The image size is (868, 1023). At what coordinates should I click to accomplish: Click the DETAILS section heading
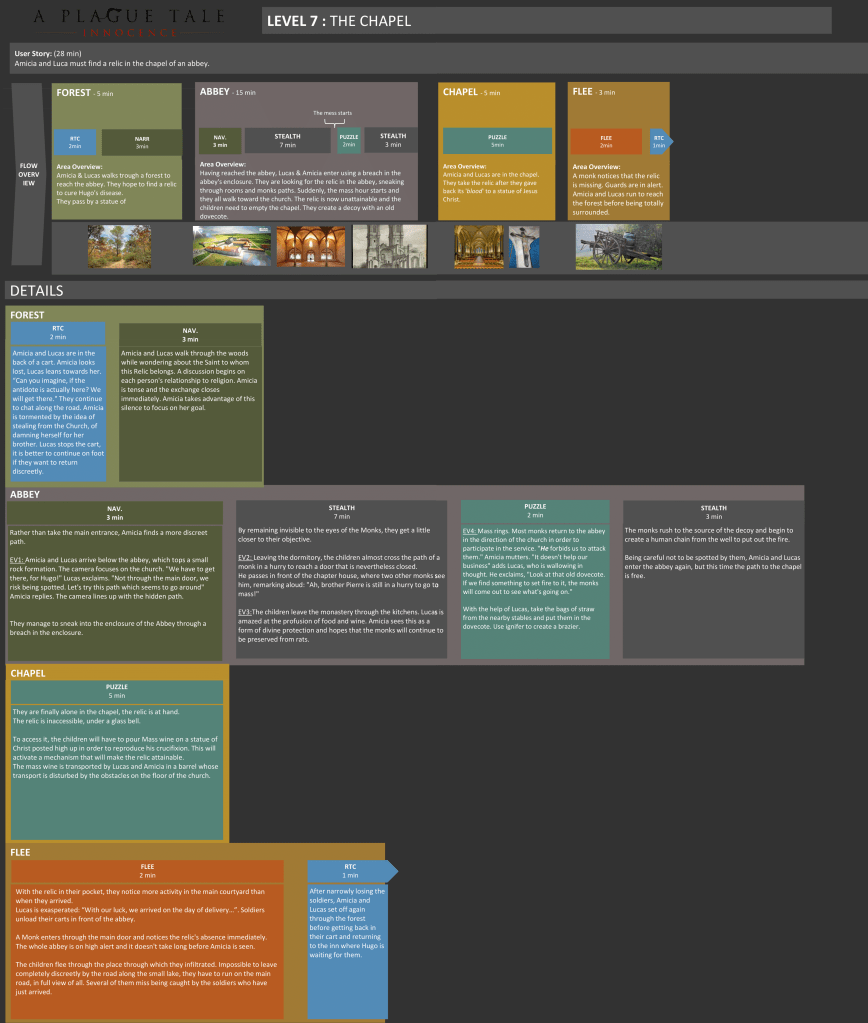[x=36, y=291]
